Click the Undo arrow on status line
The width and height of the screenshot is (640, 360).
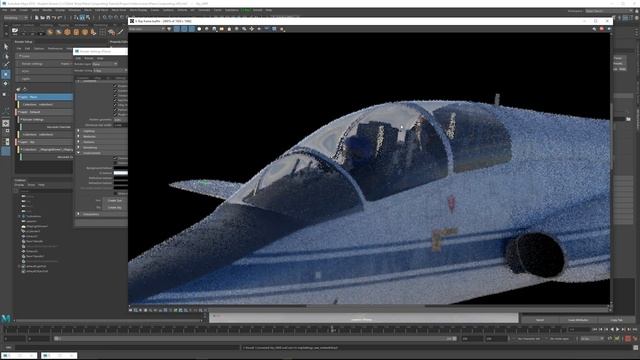click(x=54, y=18)
